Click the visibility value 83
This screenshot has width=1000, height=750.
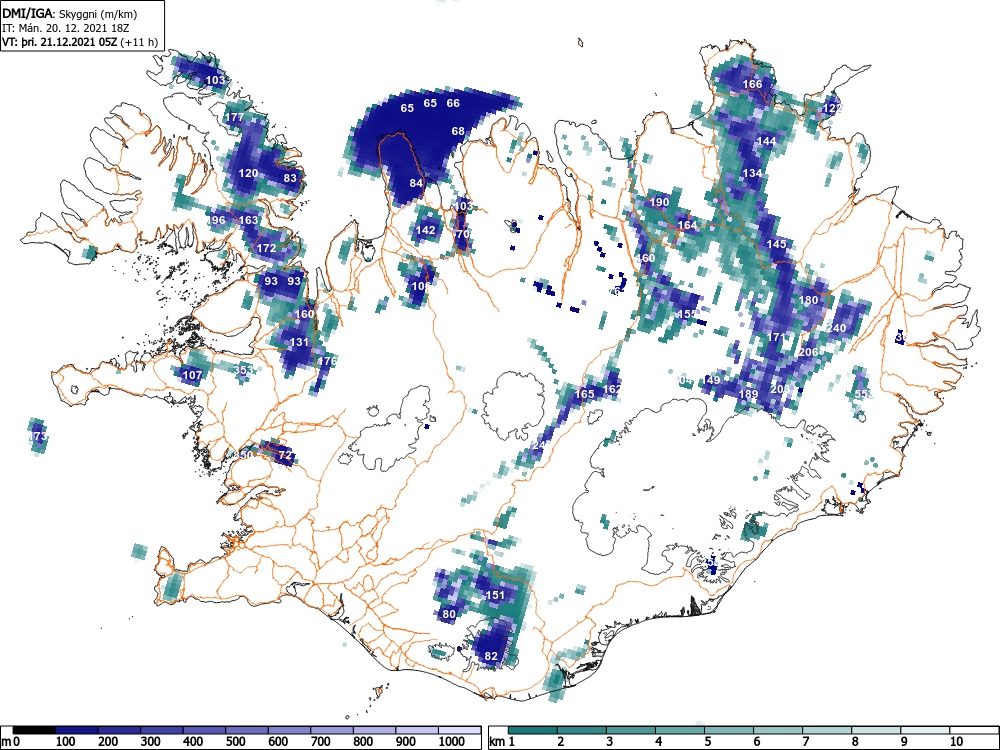click(x=290, y=178)
